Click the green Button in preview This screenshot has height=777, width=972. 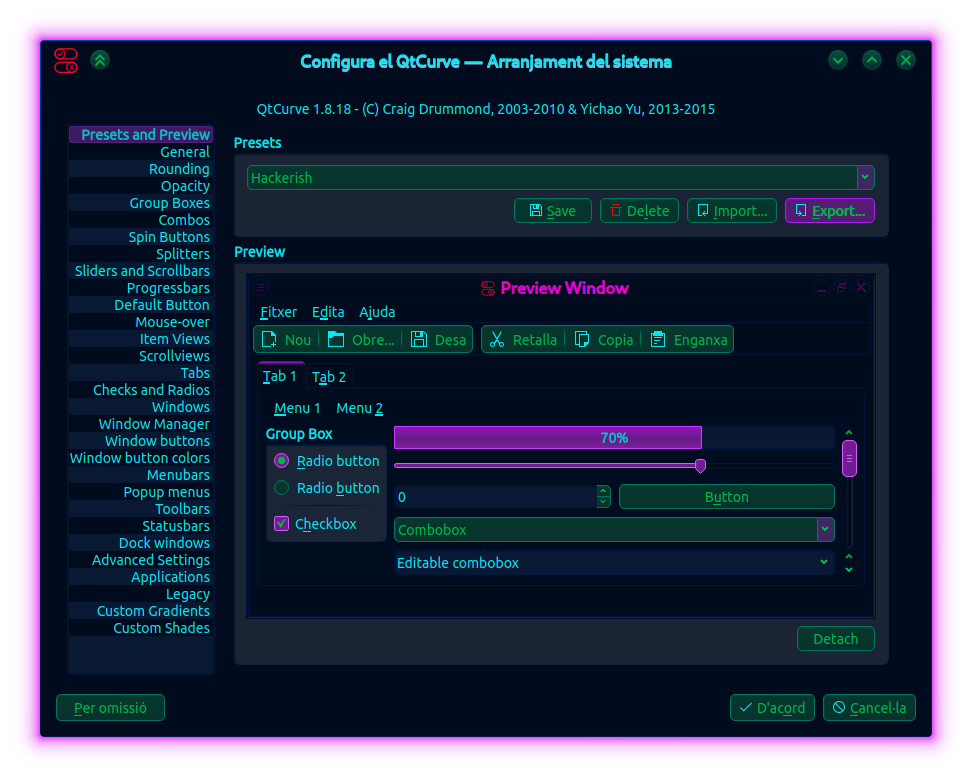pyautogui.click(x=727, y=497)
